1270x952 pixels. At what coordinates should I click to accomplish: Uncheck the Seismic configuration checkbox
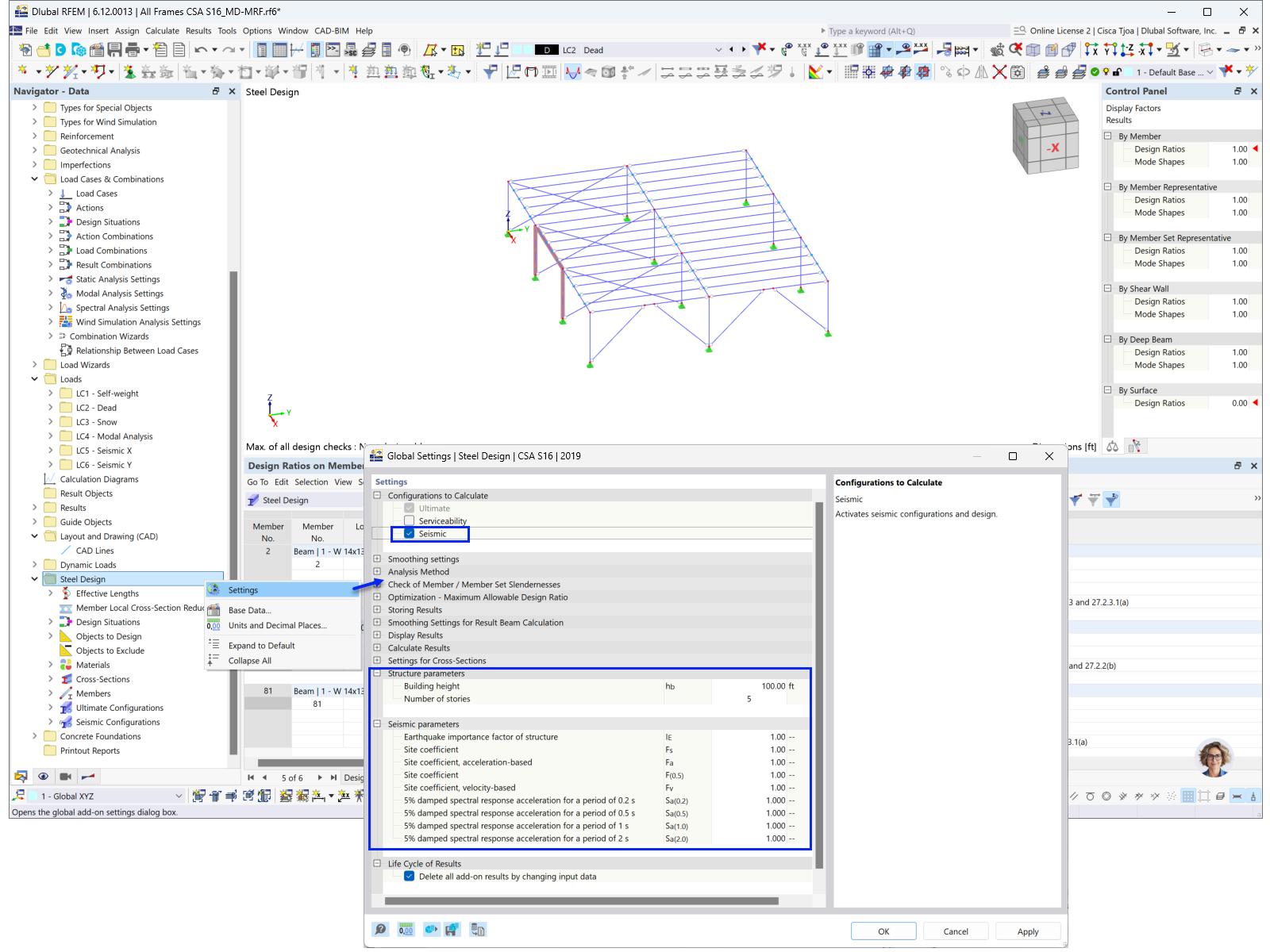point(410,534)
